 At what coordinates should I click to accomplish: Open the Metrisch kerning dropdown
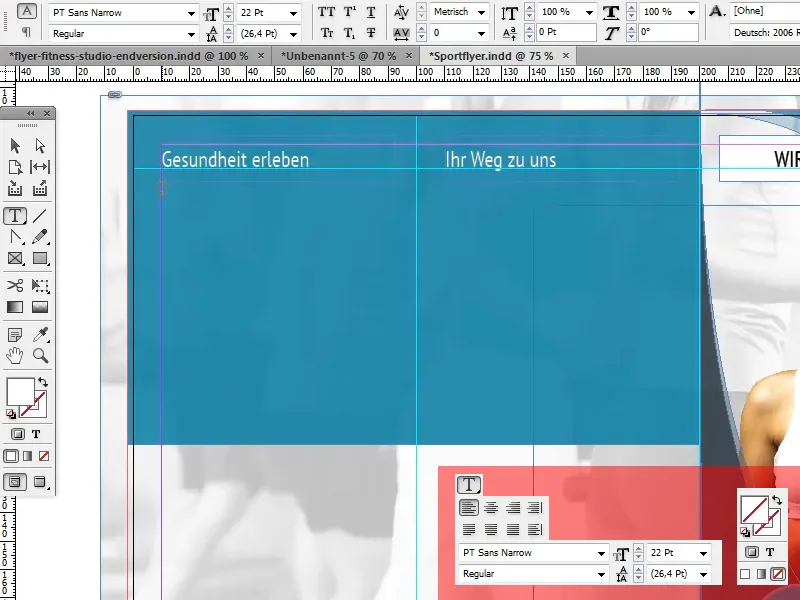[x=481, y=12]
